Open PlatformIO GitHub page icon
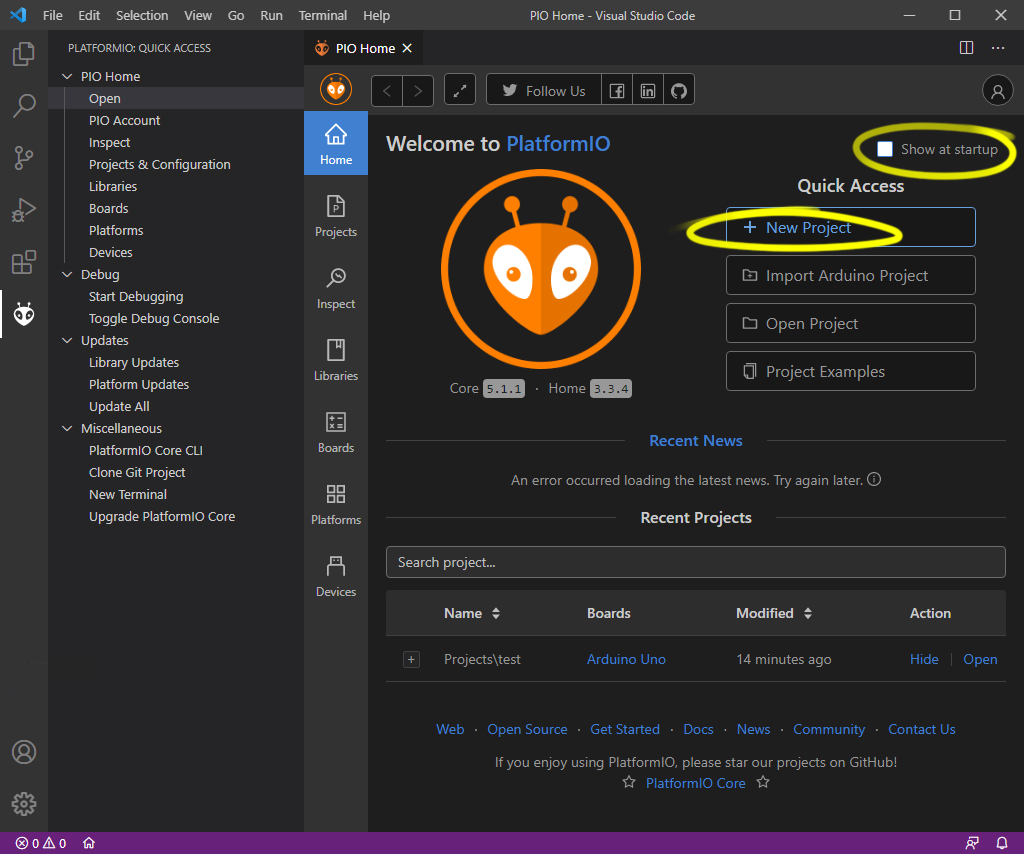 pyautogui.click(x=679, y=91)
